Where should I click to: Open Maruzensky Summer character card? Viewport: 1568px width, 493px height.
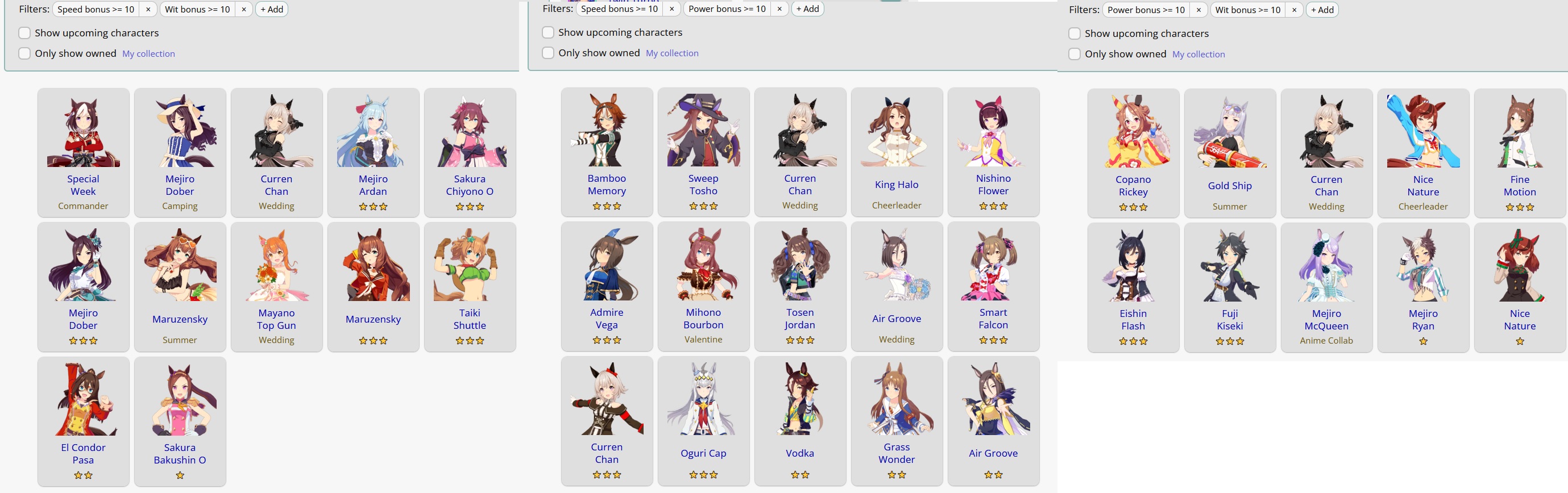(x=180, y=287)
